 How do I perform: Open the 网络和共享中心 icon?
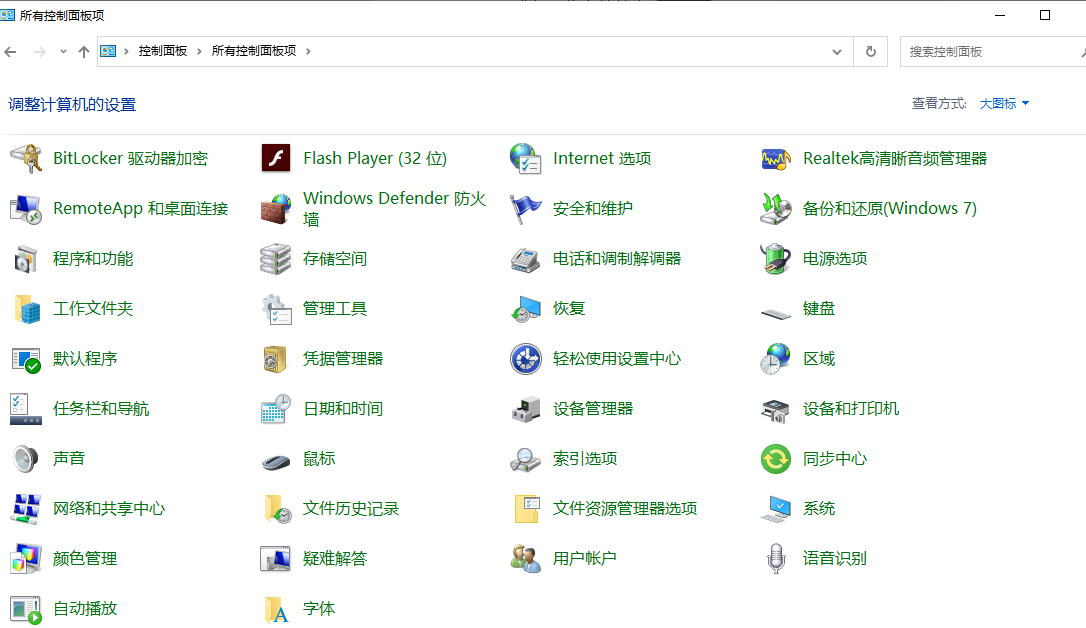coord(26,509)
